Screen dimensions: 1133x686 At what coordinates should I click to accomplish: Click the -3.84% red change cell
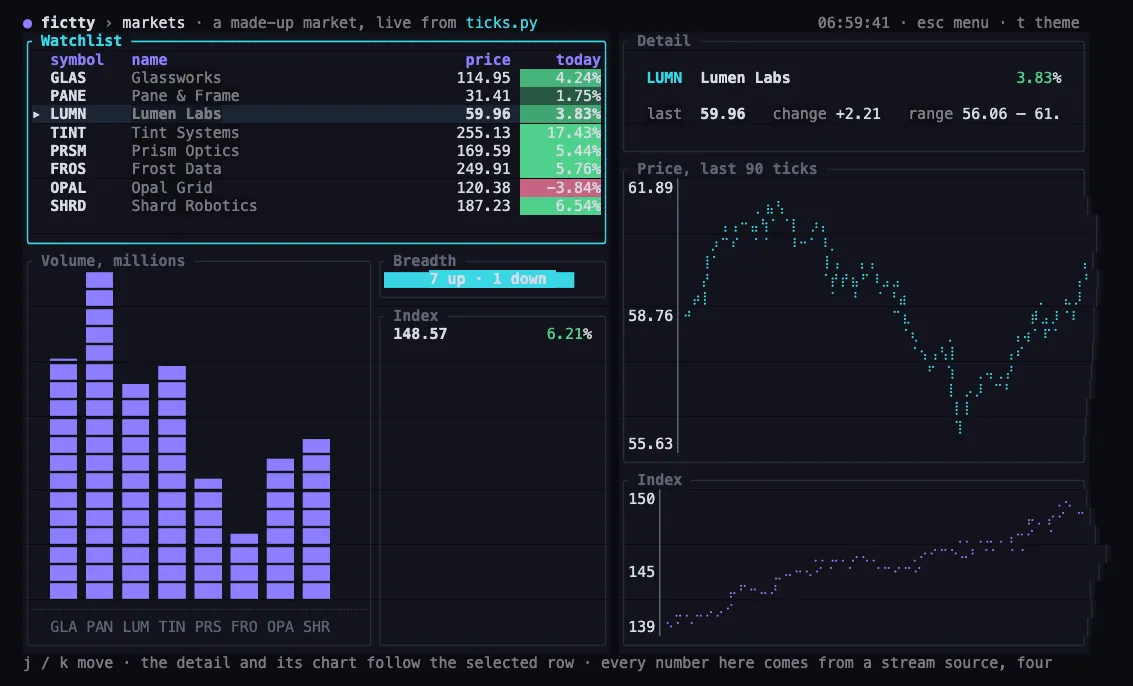pyautogui.click(x=561, y=187)
